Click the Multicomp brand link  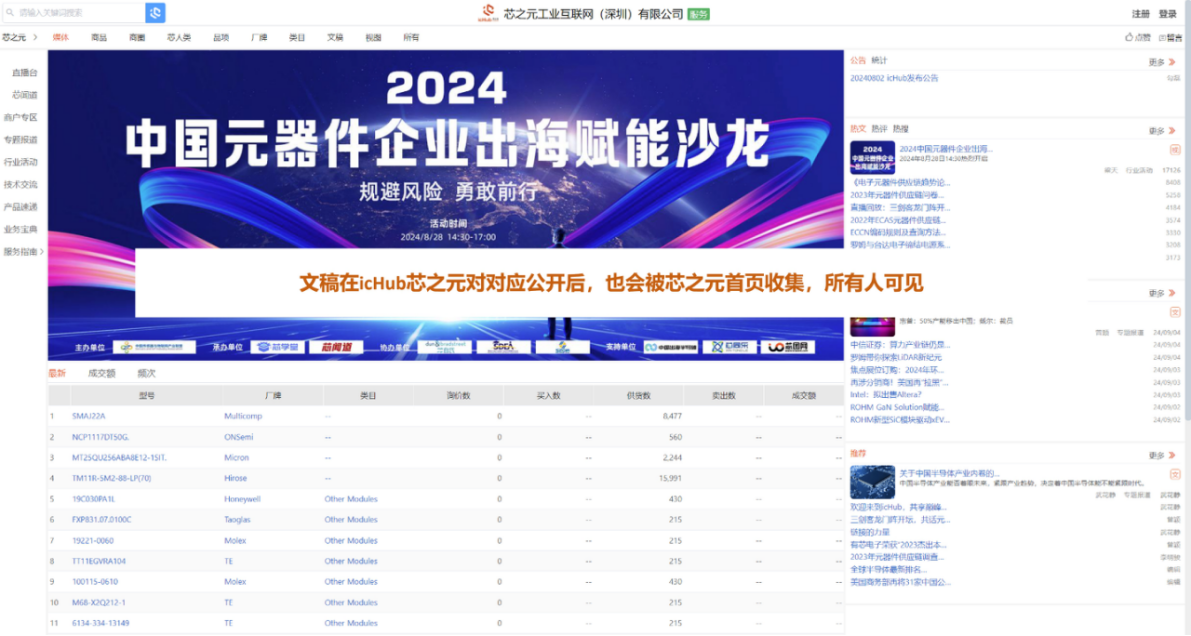243,416
